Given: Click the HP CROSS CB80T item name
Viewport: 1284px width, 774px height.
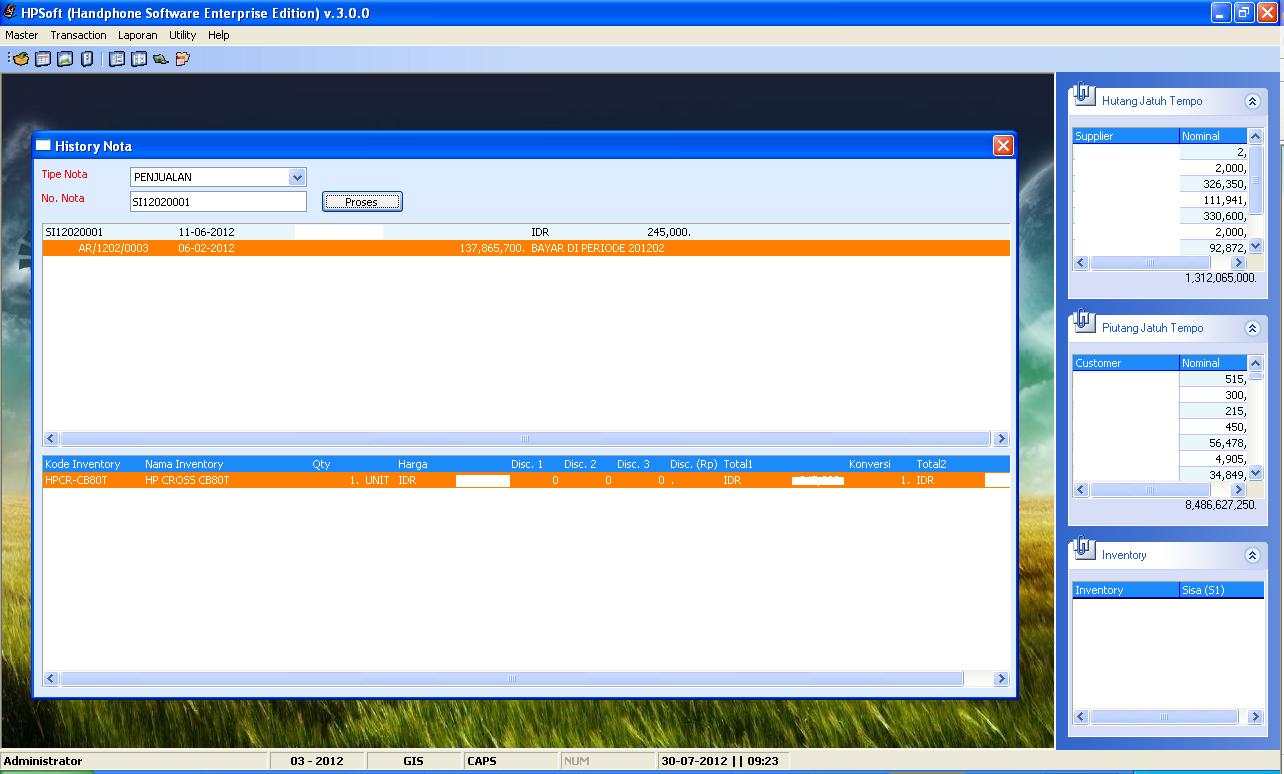Looking at the screenshot, I should click(x=187, y=480).
